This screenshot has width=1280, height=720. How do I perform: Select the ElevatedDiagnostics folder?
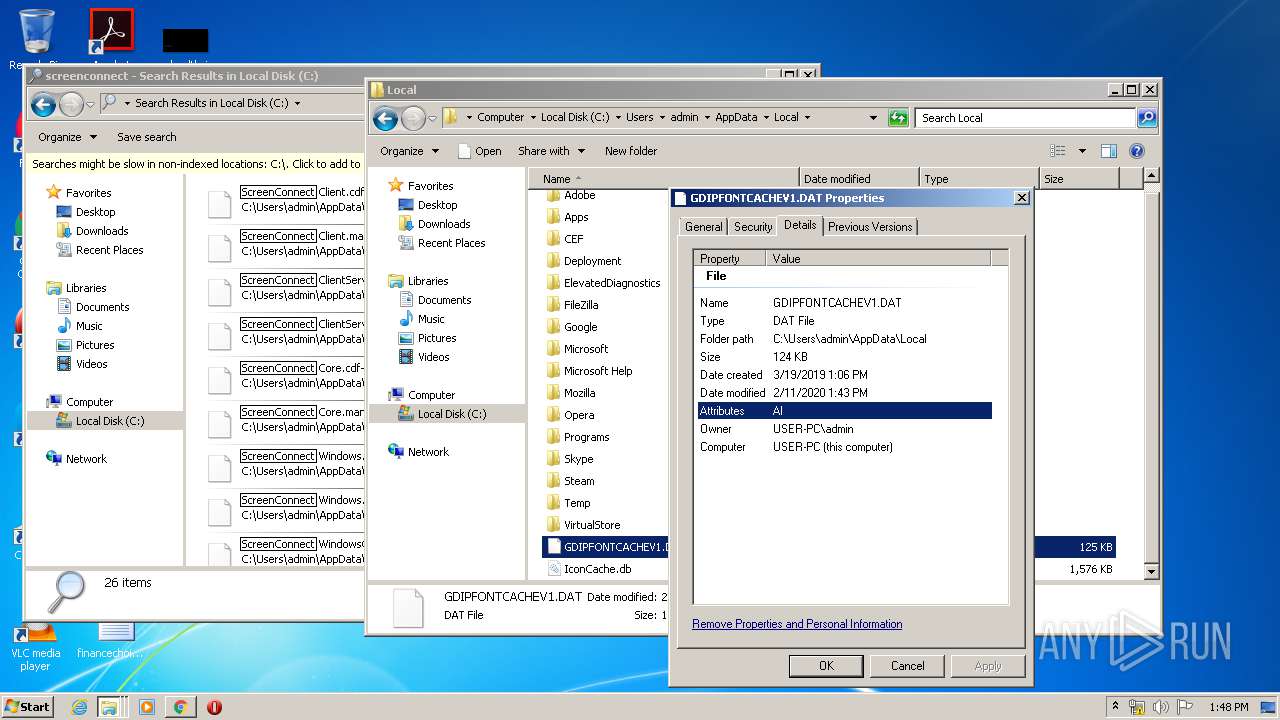[612, 283]
